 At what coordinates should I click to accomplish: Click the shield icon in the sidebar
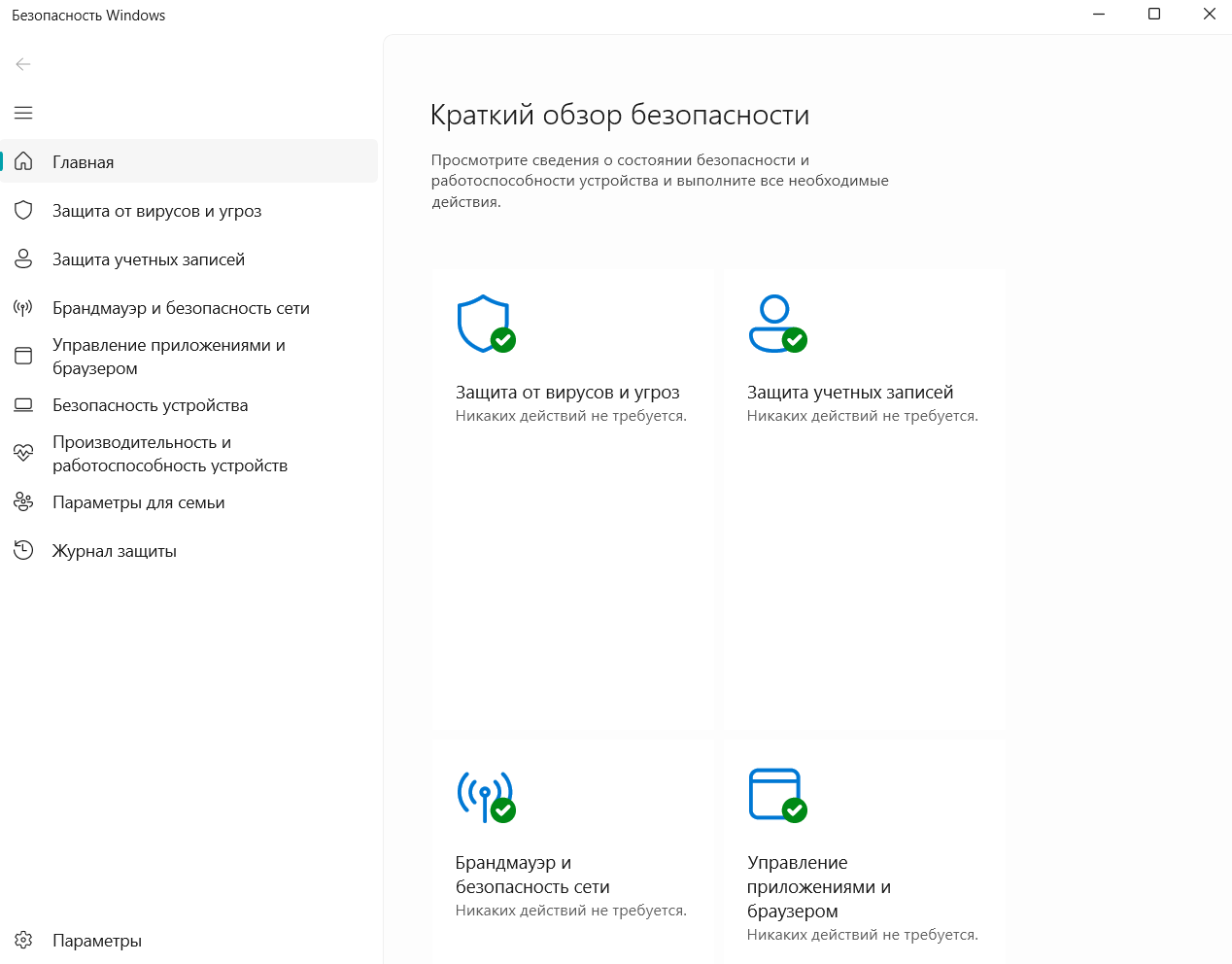pos(23,210)
